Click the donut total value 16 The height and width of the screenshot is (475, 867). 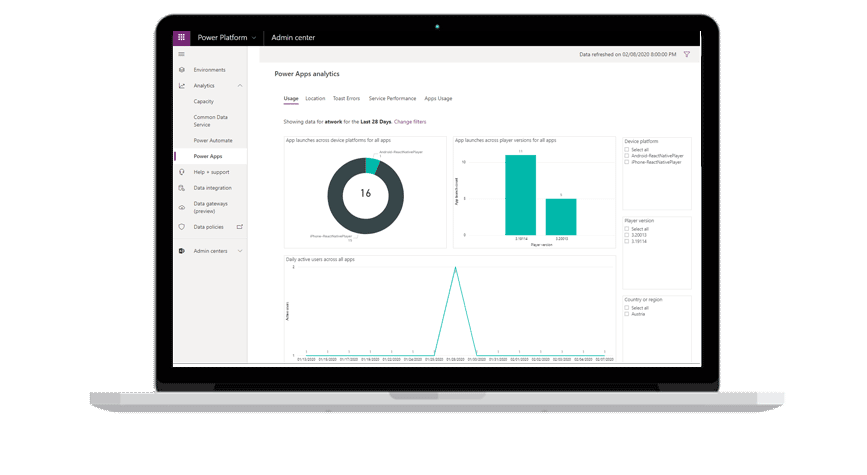(x=365, y=193)
